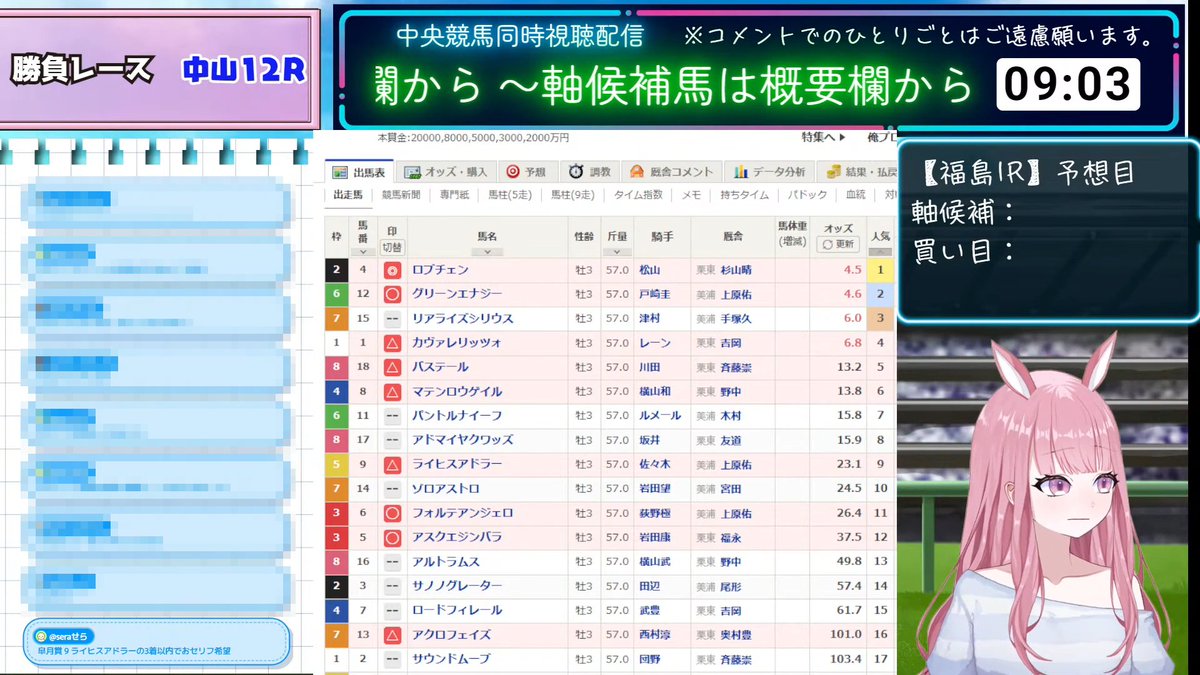Expand the 馬名 column dropdown arrow
This screenshot has width=1200, height=675.
click(486, 251)
